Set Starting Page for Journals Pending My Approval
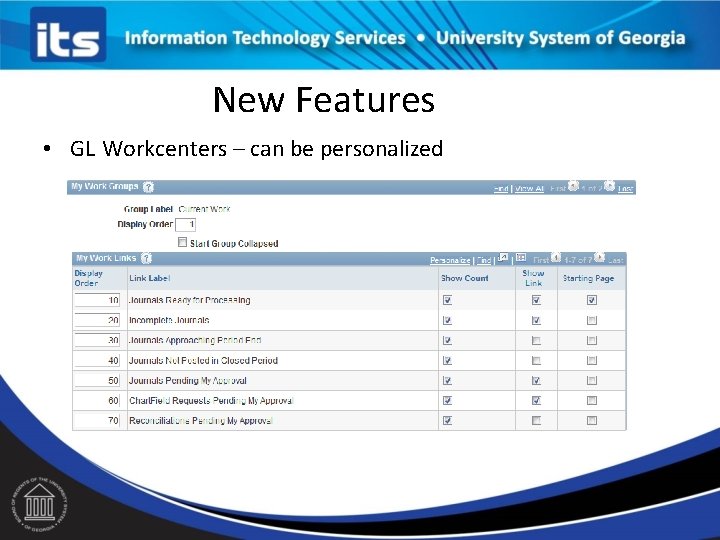 [592, 381]
